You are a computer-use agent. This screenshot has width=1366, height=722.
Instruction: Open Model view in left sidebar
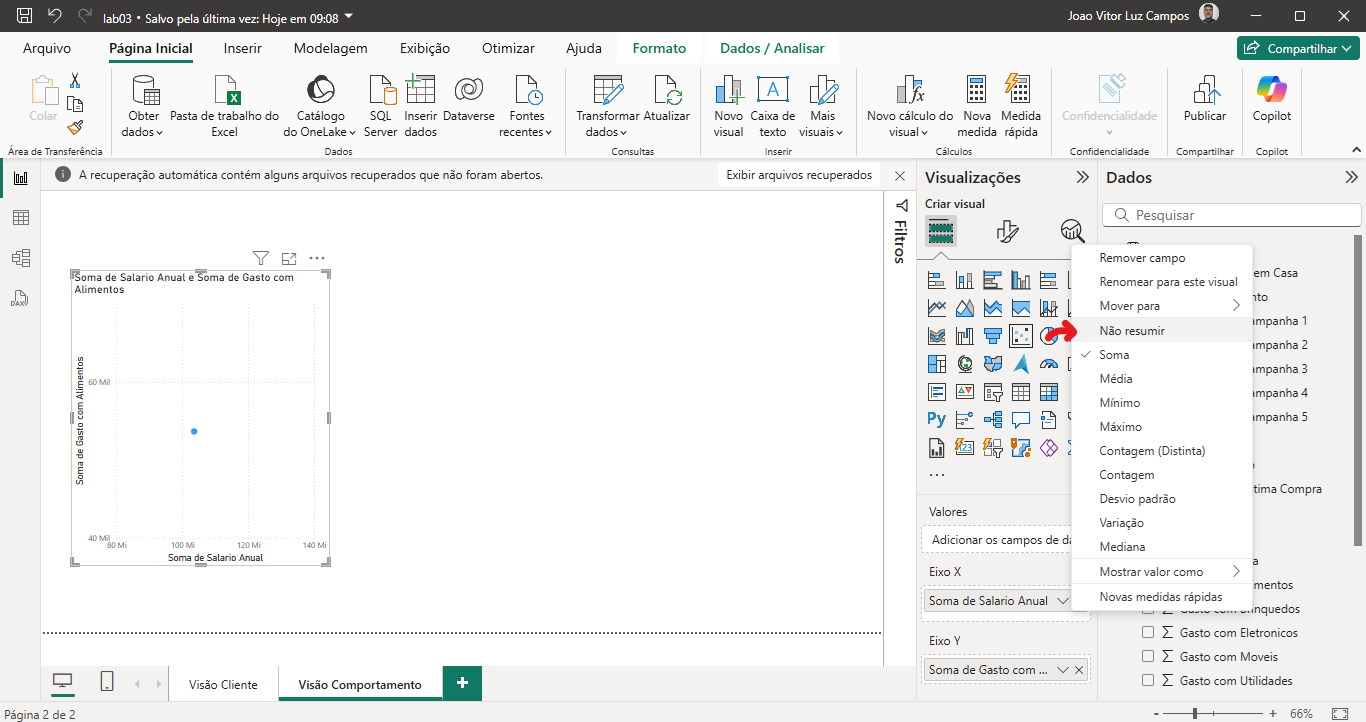coord(20,258)
